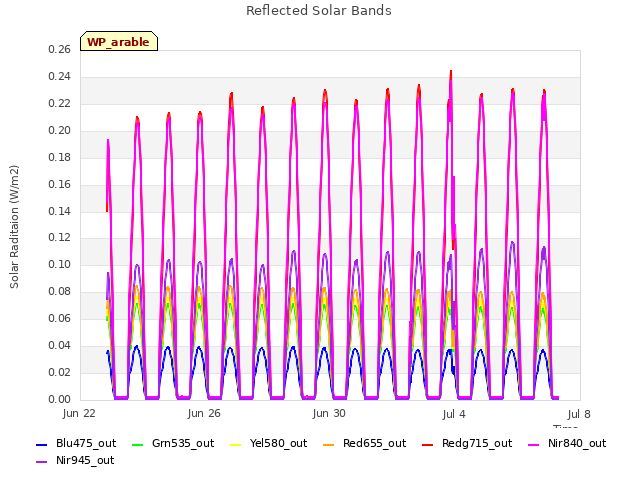Image resolution: width=640 pixels, height=480 pixels.
Task: Click the WP_arable label box
Action: pos(119,41)
